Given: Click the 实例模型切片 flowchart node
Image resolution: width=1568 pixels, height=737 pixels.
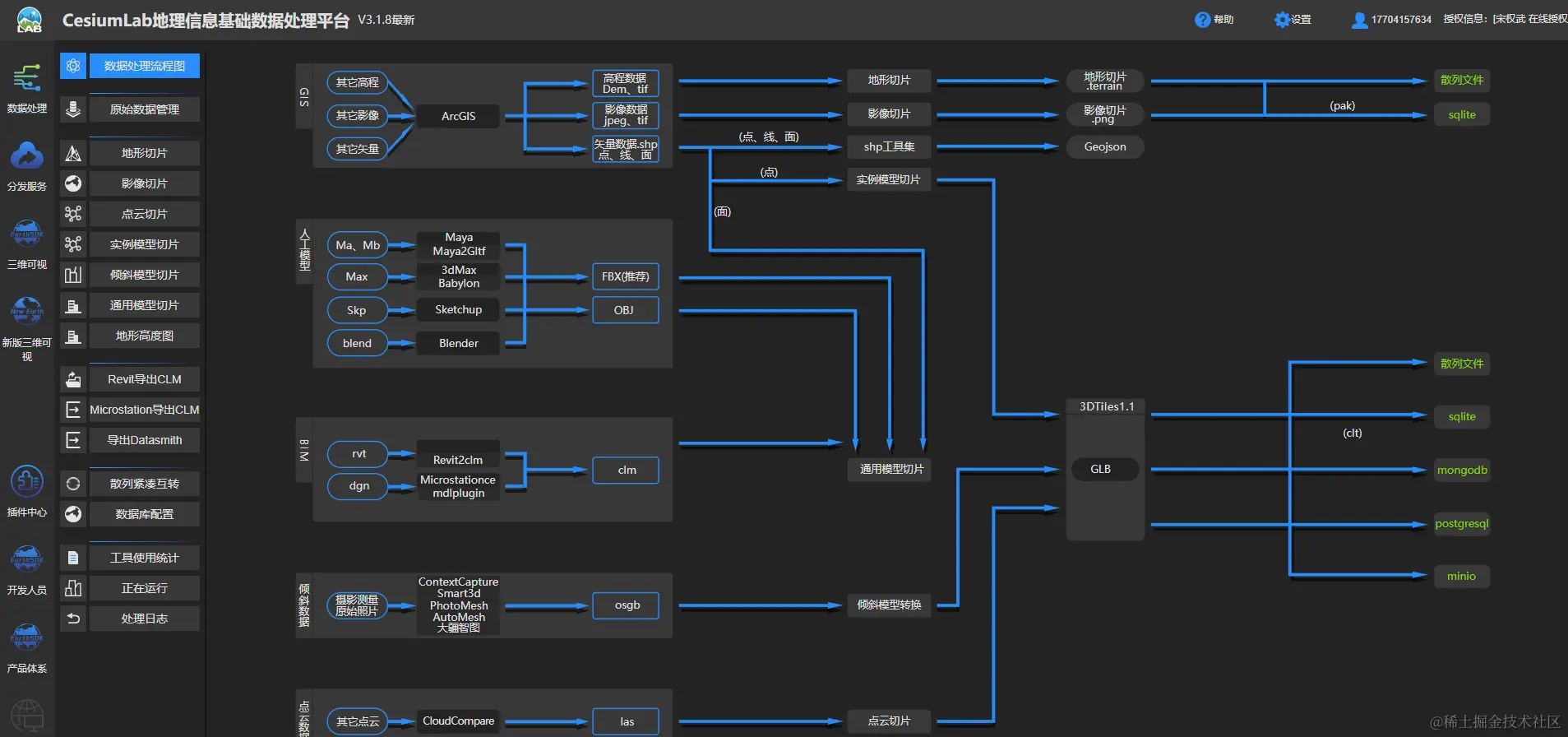Looking at the screenshot, I should pyautogui.click(x=889, y=179).
